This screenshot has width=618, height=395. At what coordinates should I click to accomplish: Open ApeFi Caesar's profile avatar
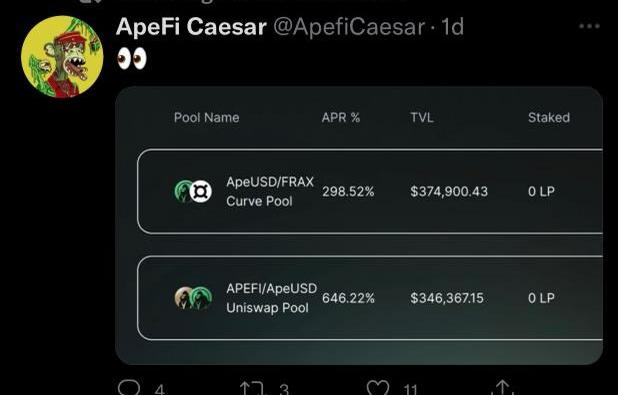(x=62, y=57)
